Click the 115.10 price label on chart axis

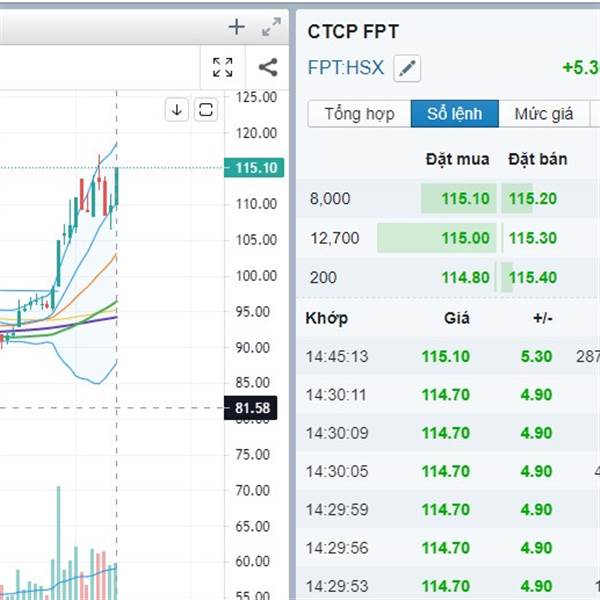(254, 168)
